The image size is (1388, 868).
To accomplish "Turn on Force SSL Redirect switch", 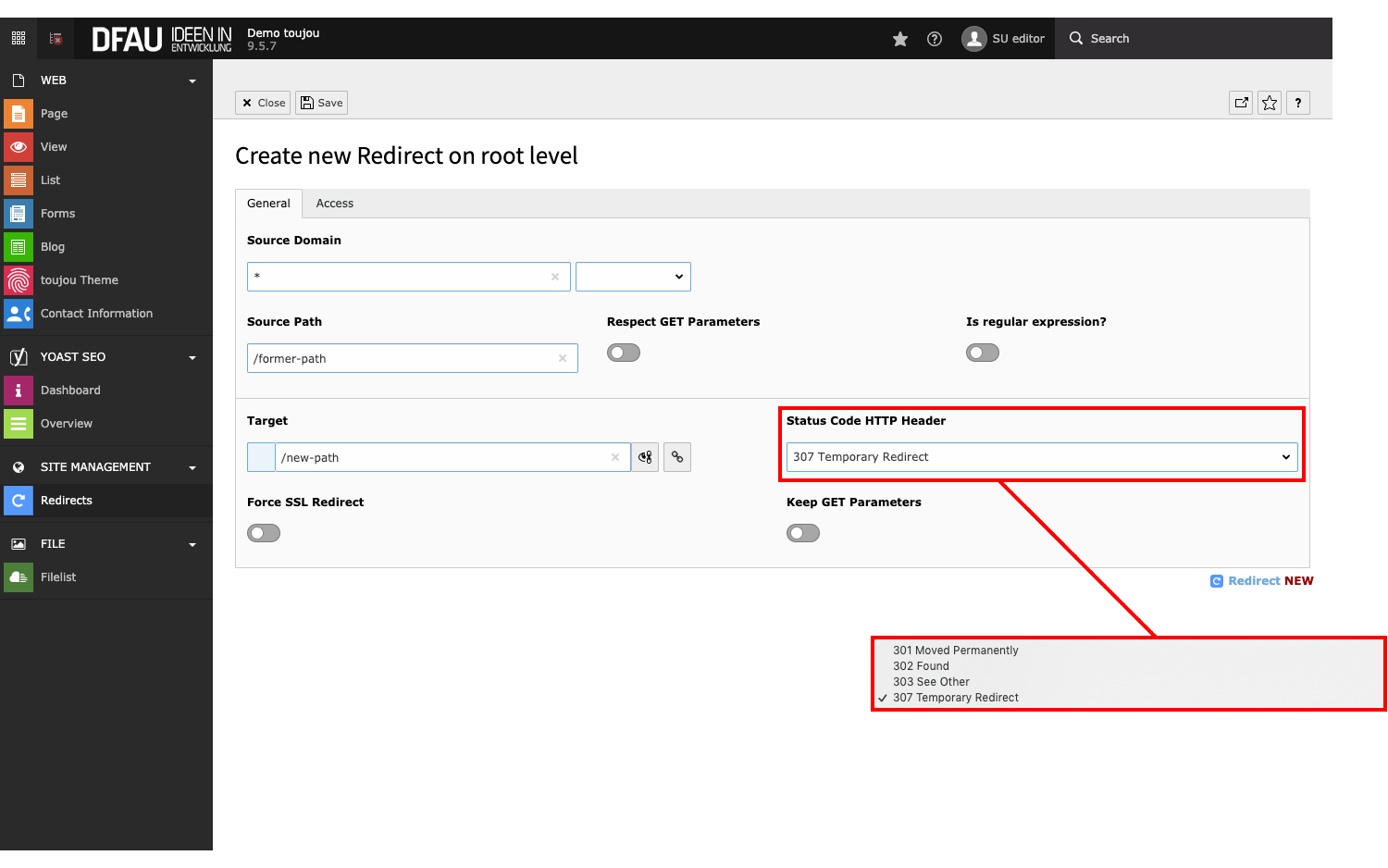I will (x=264, y=533).
